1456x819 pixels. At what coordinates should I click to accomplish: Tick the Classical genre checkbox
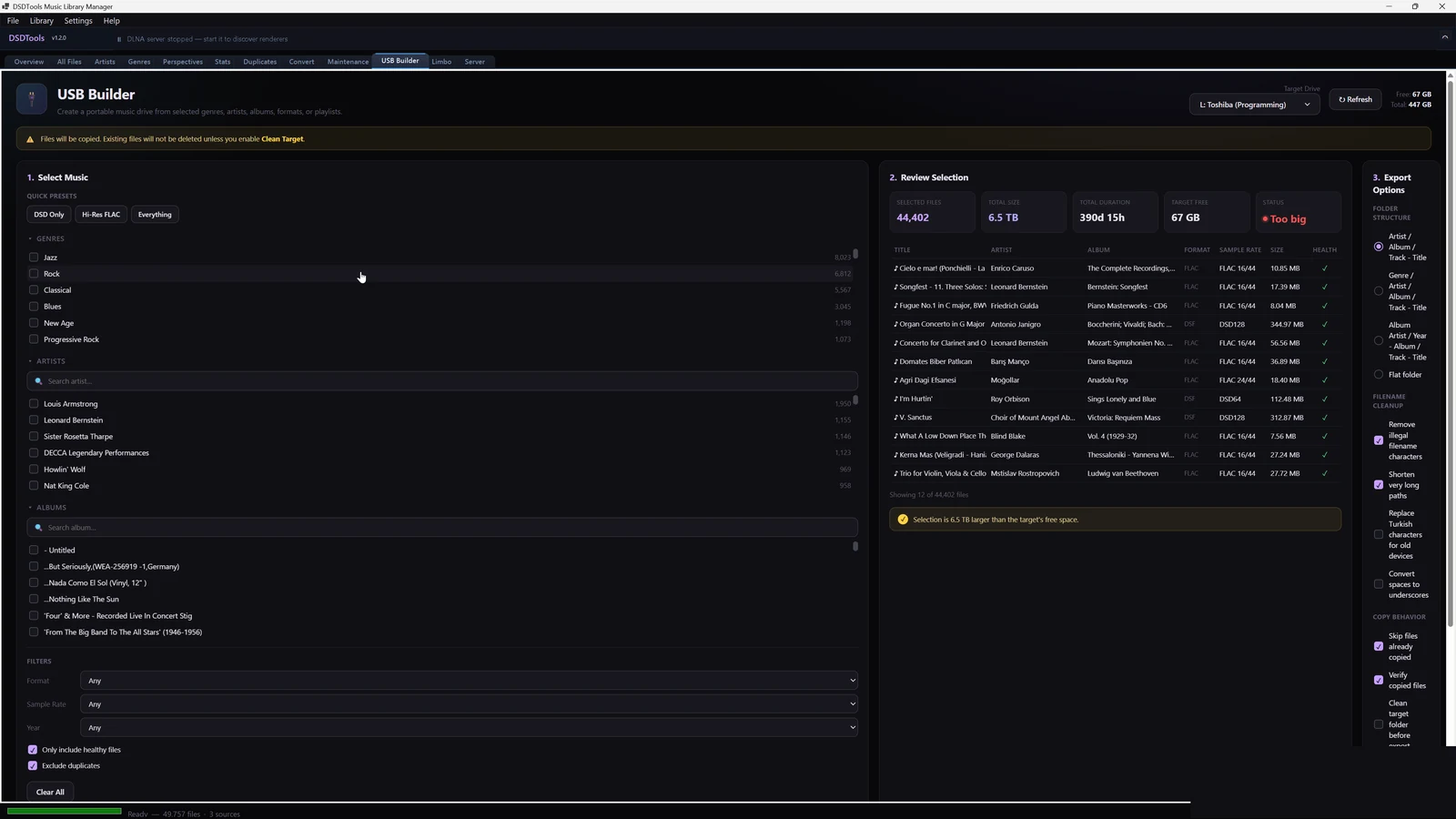pyautogui.click(x=34, y=290)
